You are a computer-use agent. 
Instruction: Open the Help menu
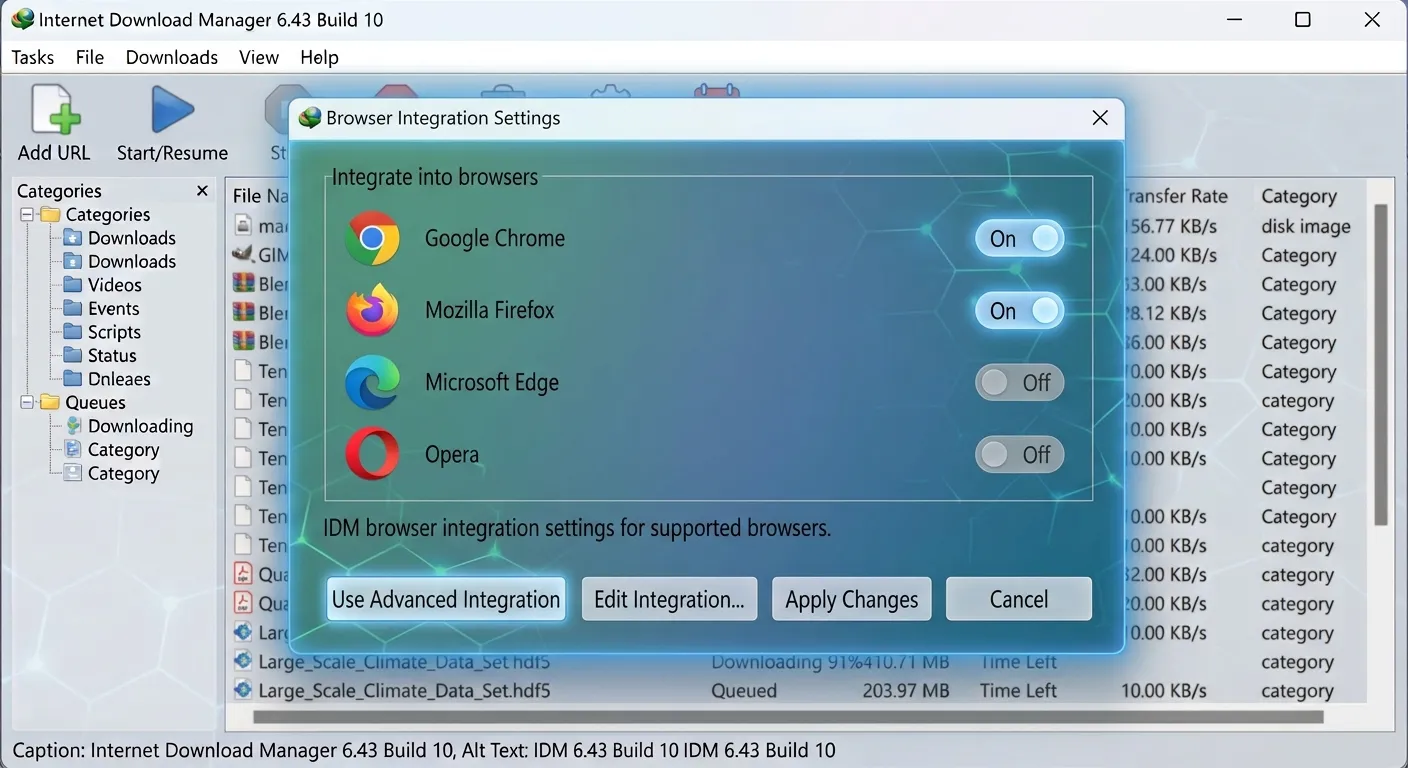click(x=319, y=58)
